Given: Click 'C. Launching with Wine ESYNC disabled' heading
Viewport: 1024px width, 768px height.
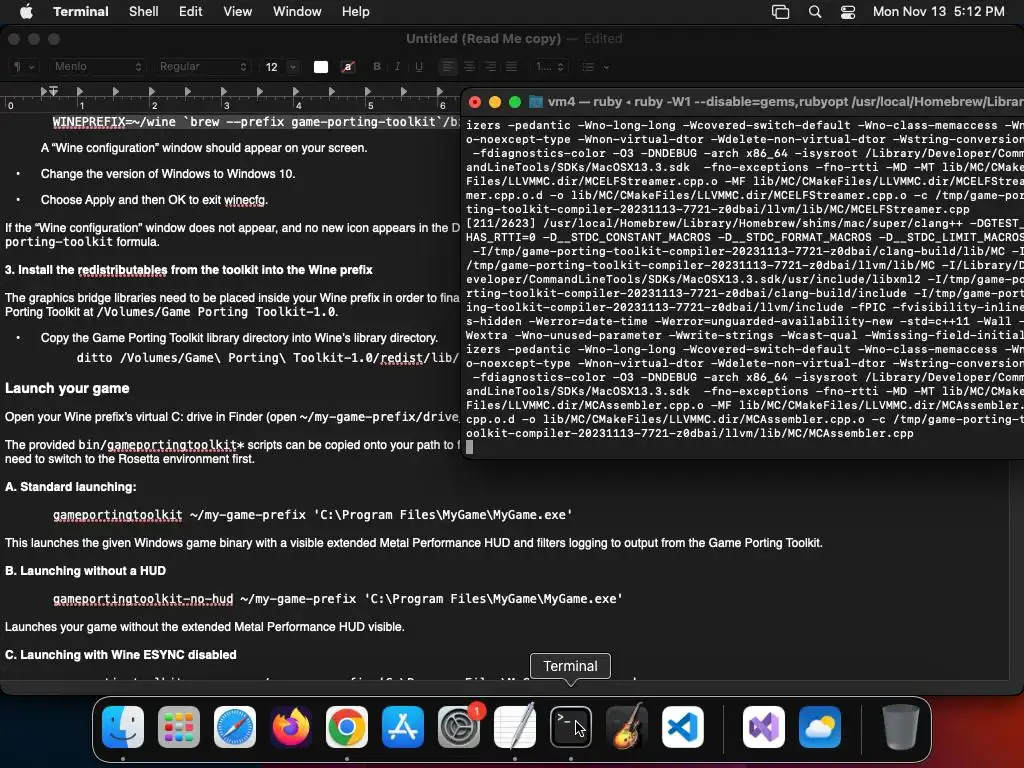Looking at the screenshot, I should click(120, 655).
